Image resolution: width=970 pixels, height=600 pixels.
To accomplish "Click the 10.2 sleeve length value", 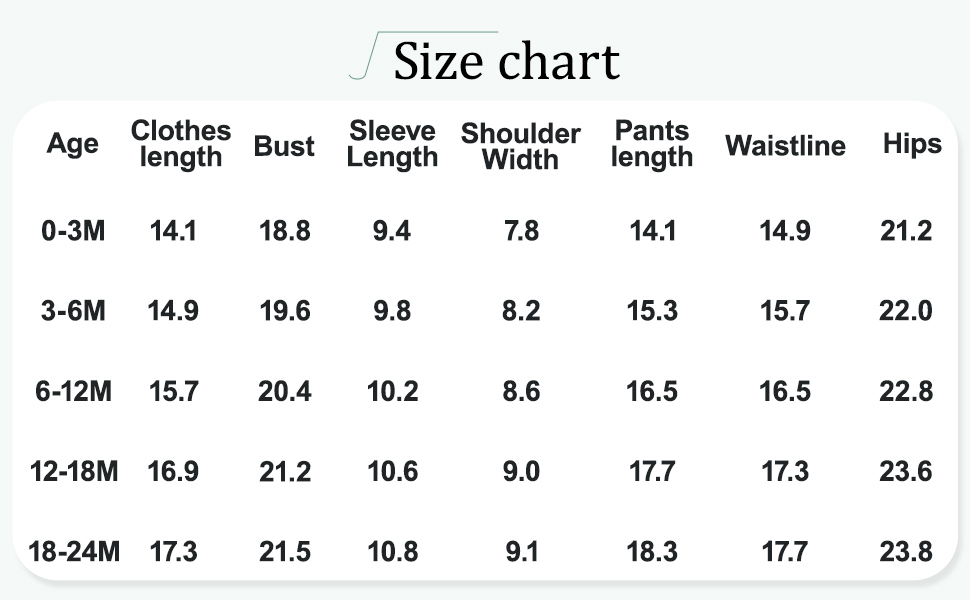I will pos(392,391).
